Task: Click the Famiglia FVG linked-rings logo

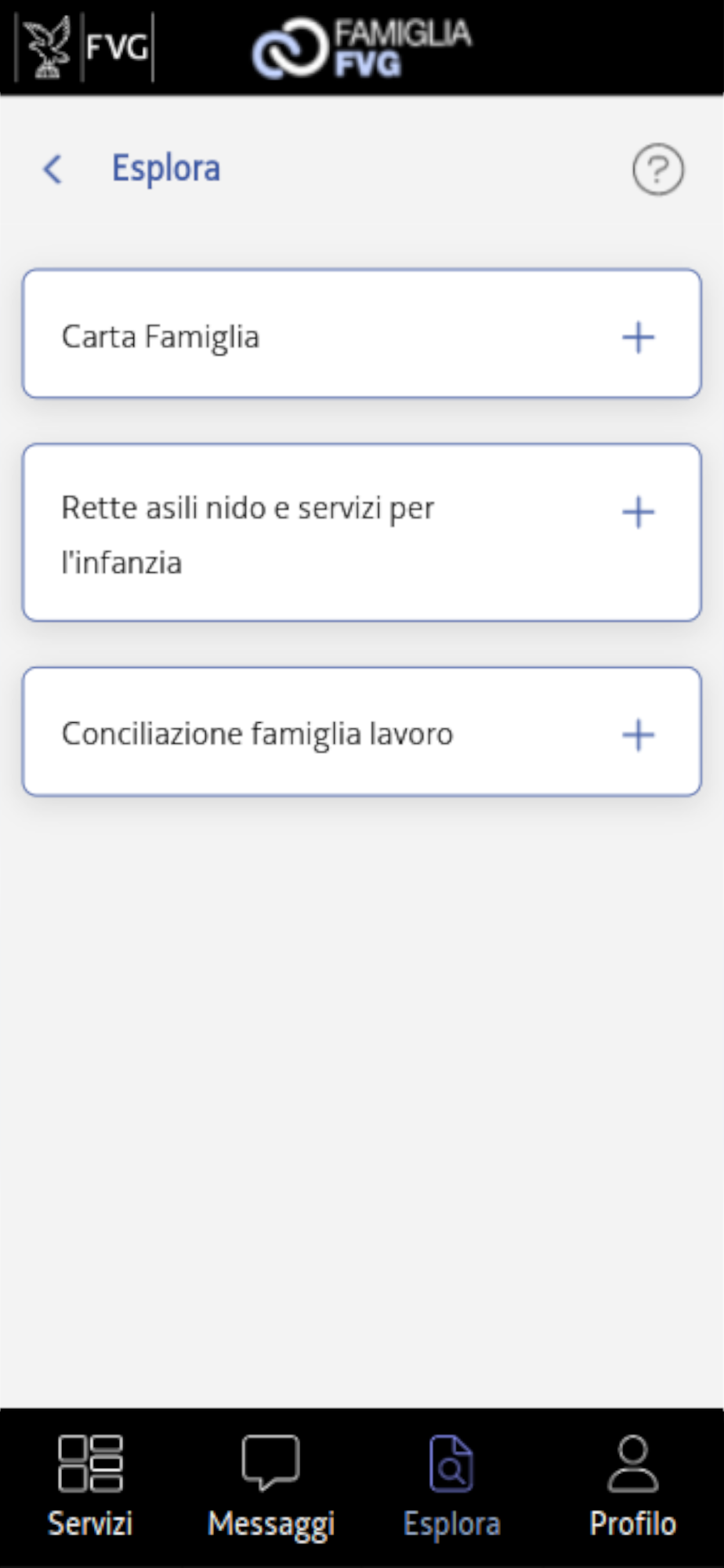Action: tap(288, 50)
